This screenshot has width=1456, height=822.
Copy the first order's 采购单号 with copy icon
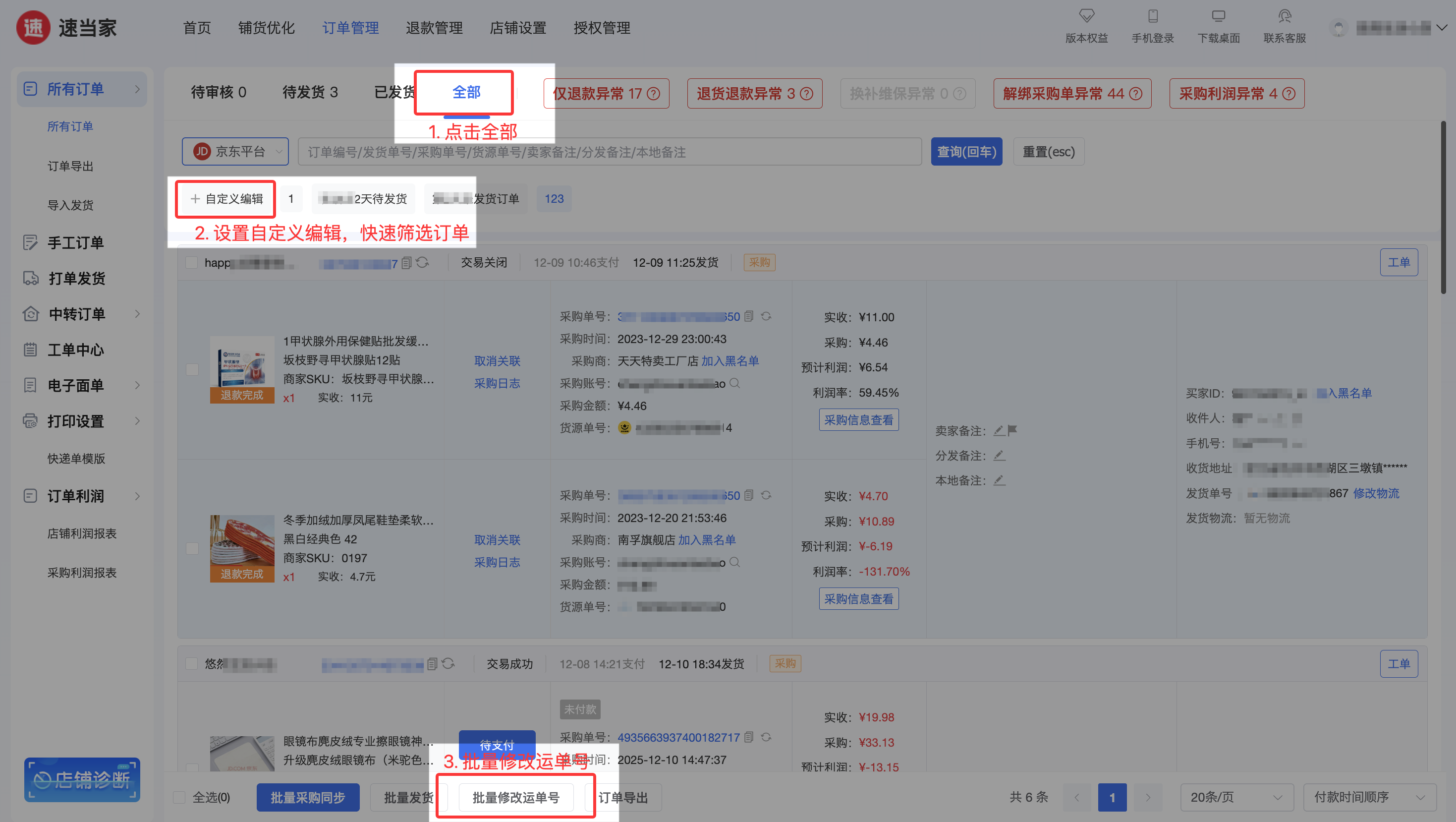coord(749,317)
